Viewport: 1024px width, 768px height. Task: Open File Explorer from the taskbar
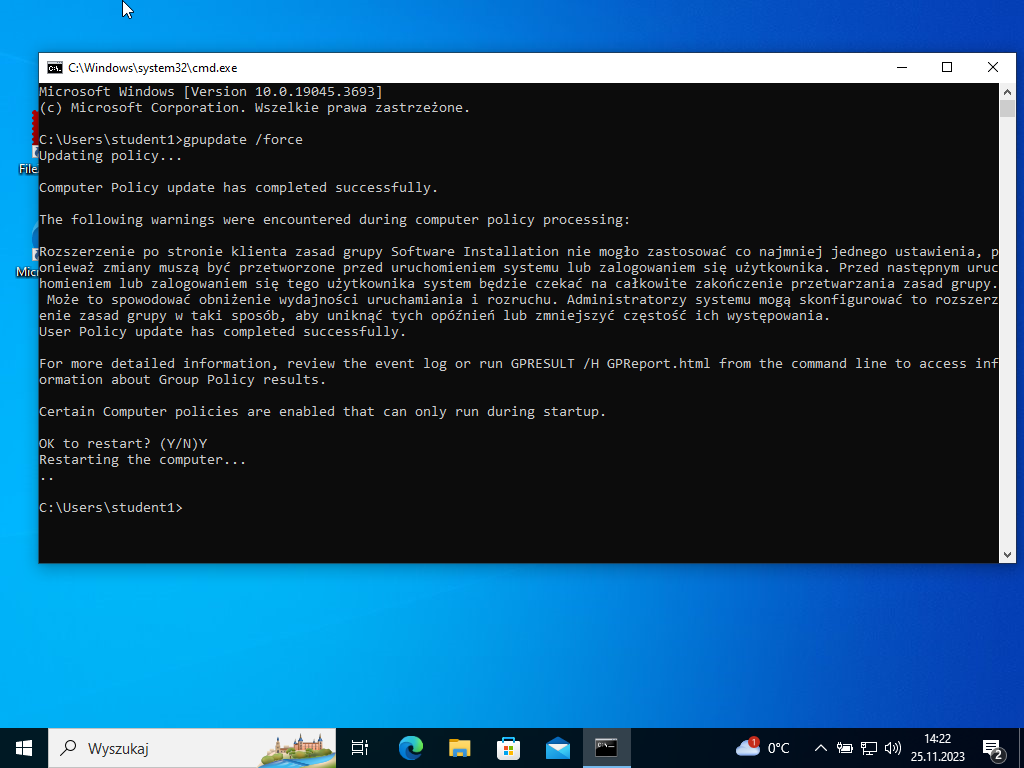click(460, 748)
